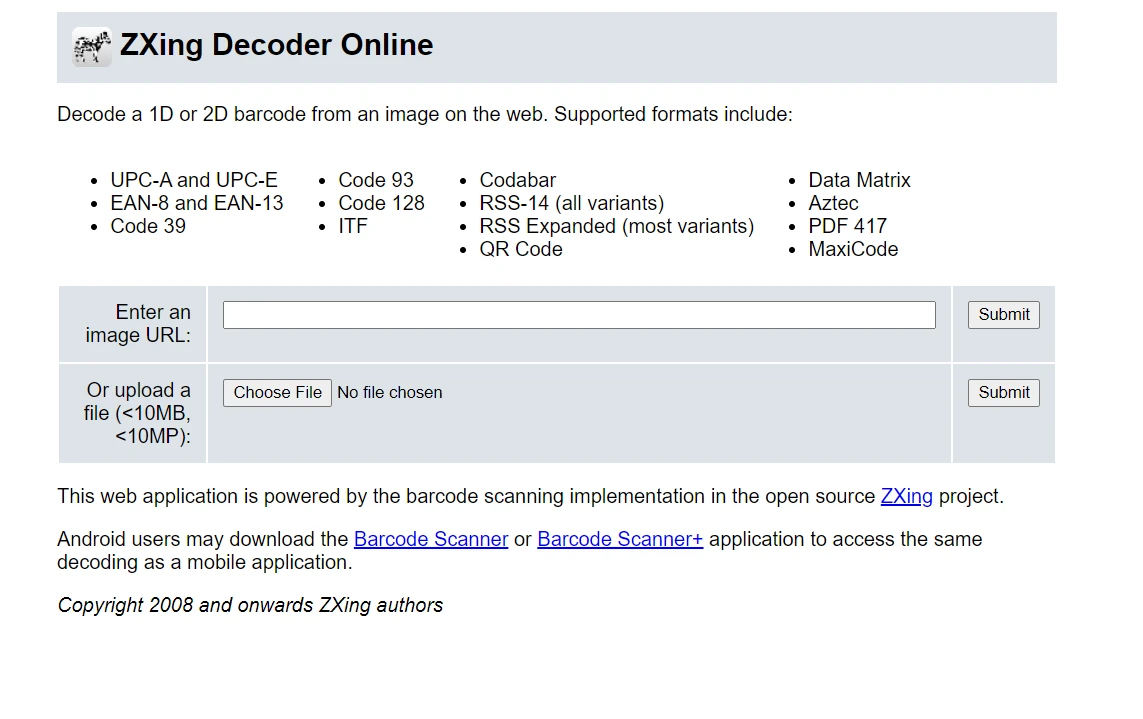Focus the image URL text field

pos(578,315)
